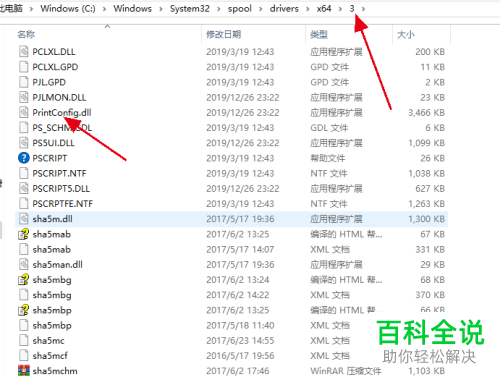Click the 2017/6/23 14:55 date cell

[240, 341]
